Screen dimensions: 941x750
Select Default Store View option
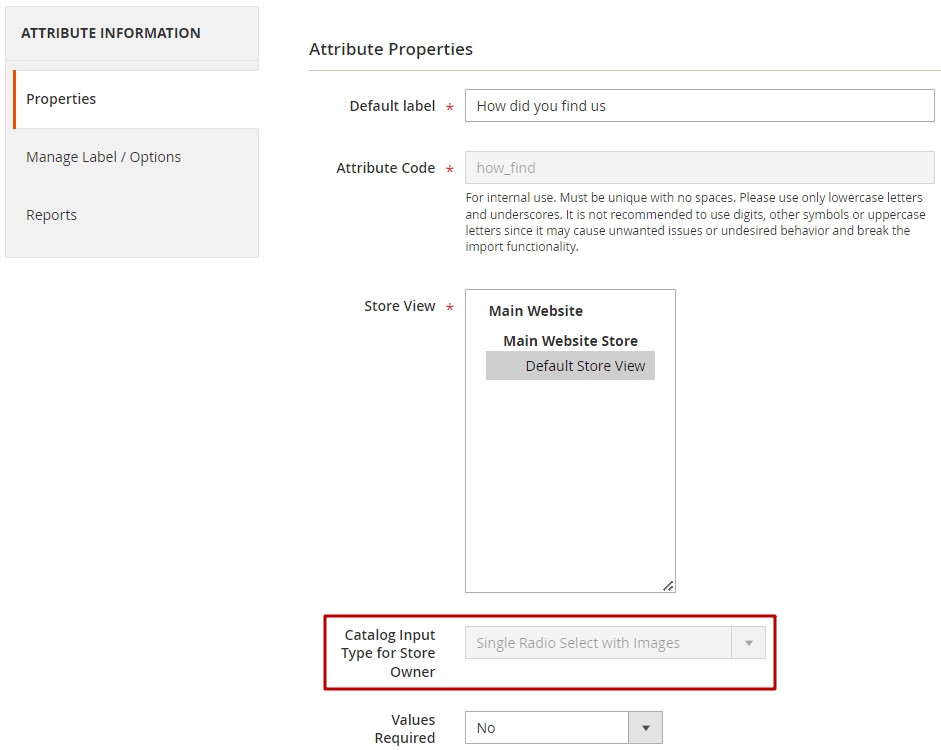570,366
